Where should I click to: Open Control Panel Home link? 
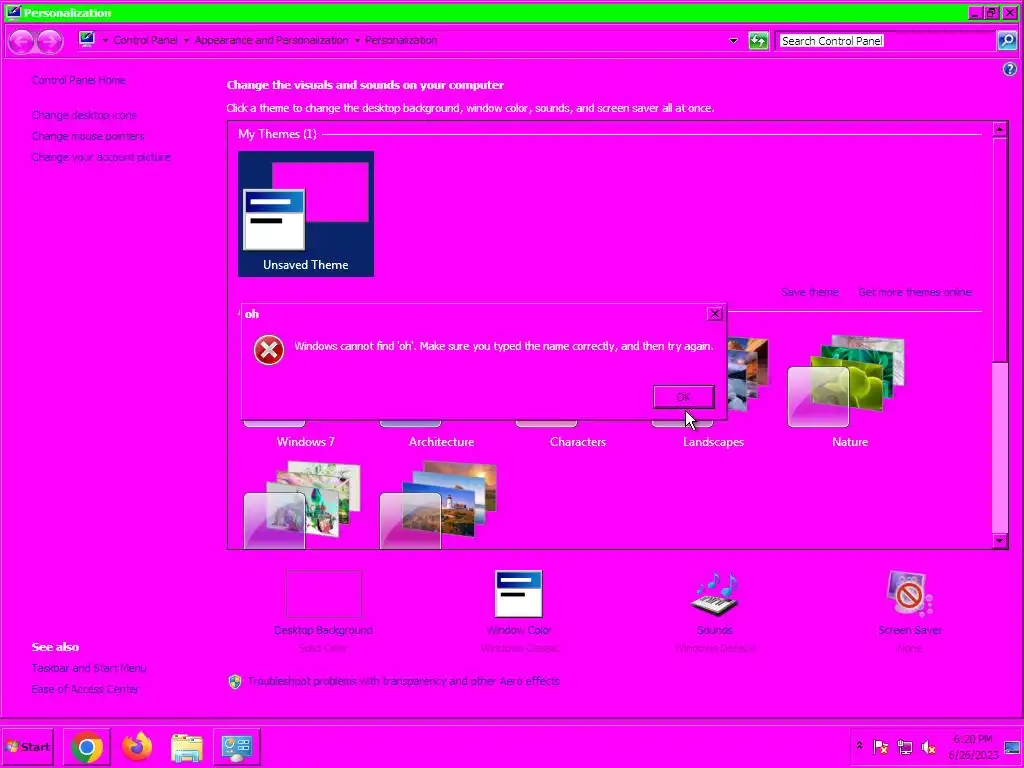(78, 80)
